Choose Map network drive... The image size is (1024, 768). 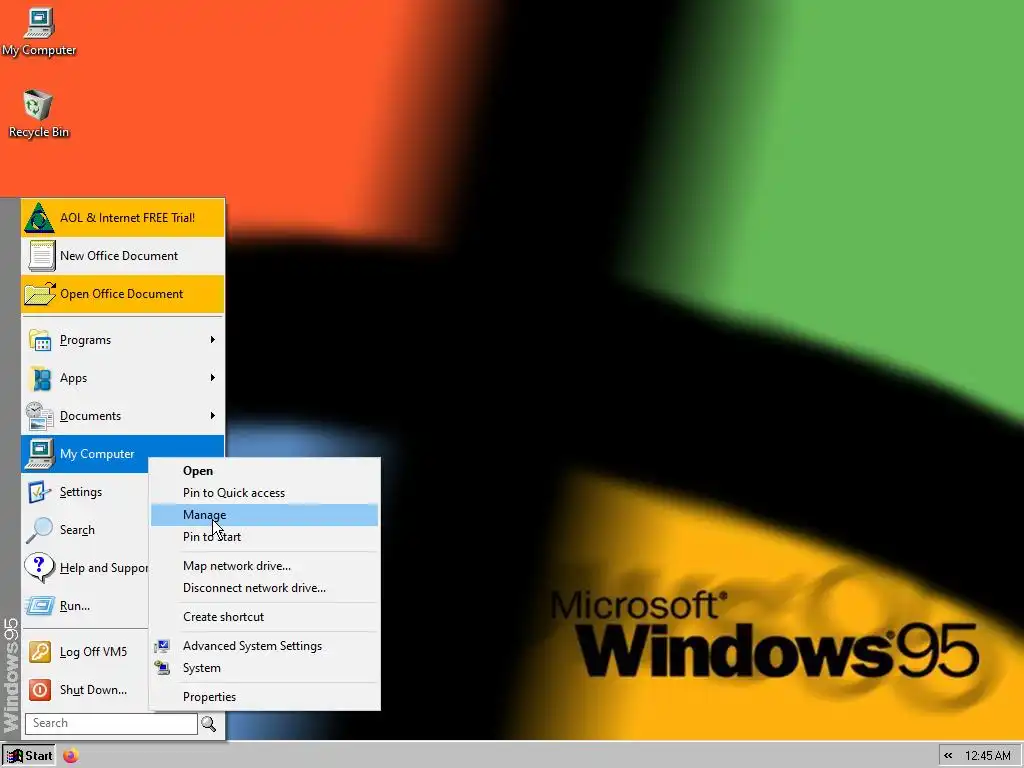click(264, 566)
